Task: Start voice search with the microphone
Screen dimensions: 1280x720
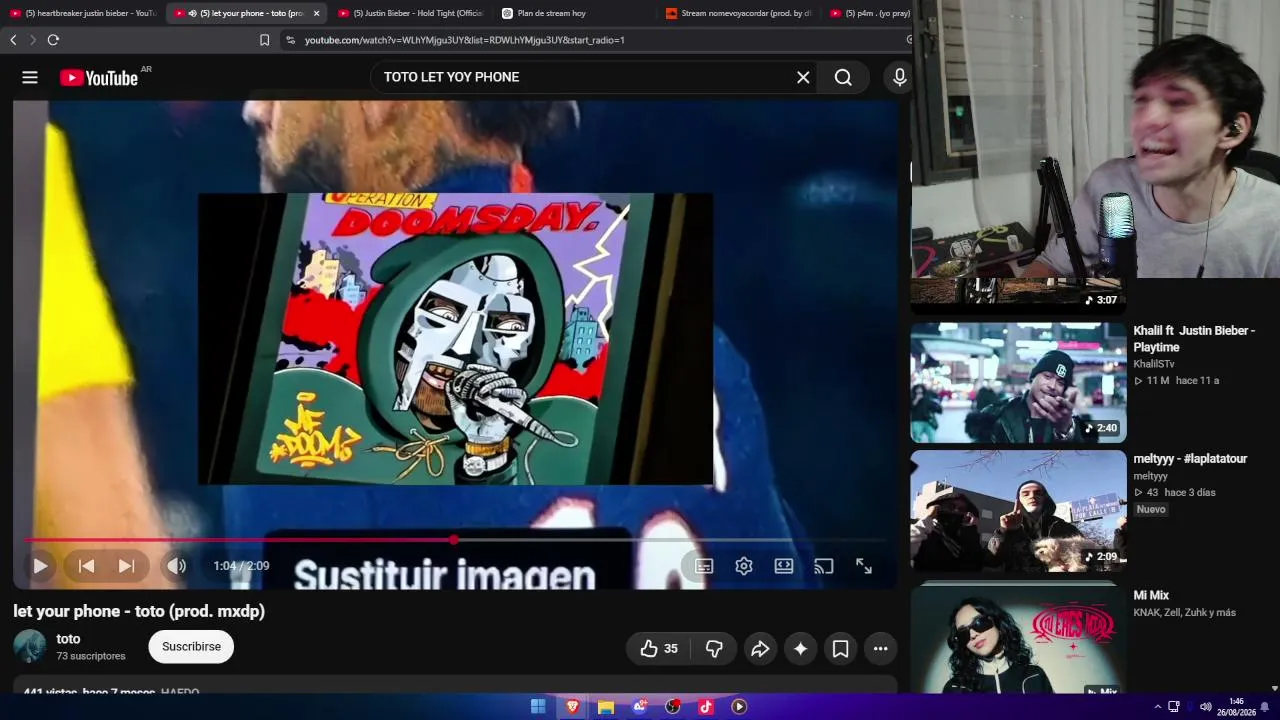Action: pyautogui.click(x=900, y=77)
